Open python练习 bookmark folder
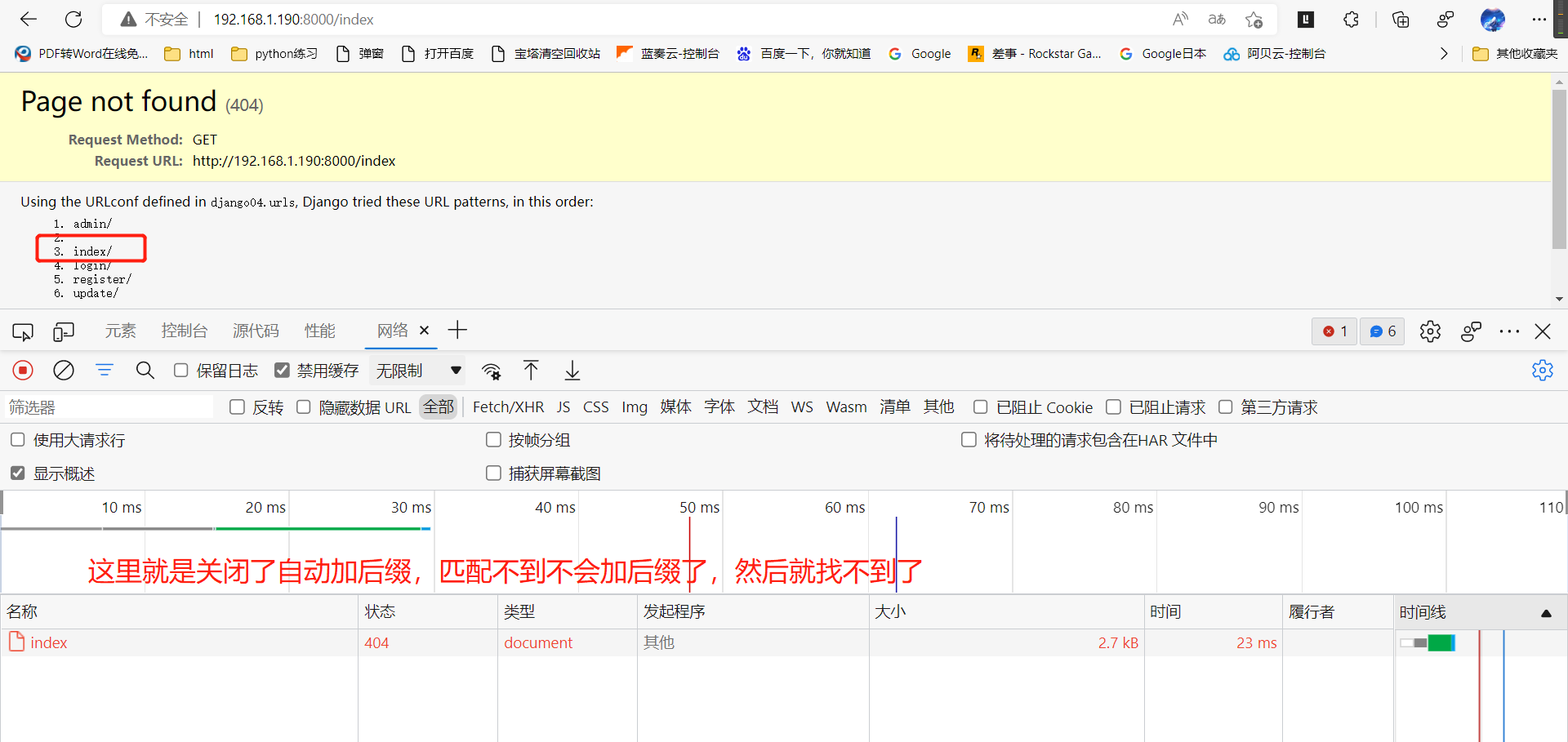 274,54
